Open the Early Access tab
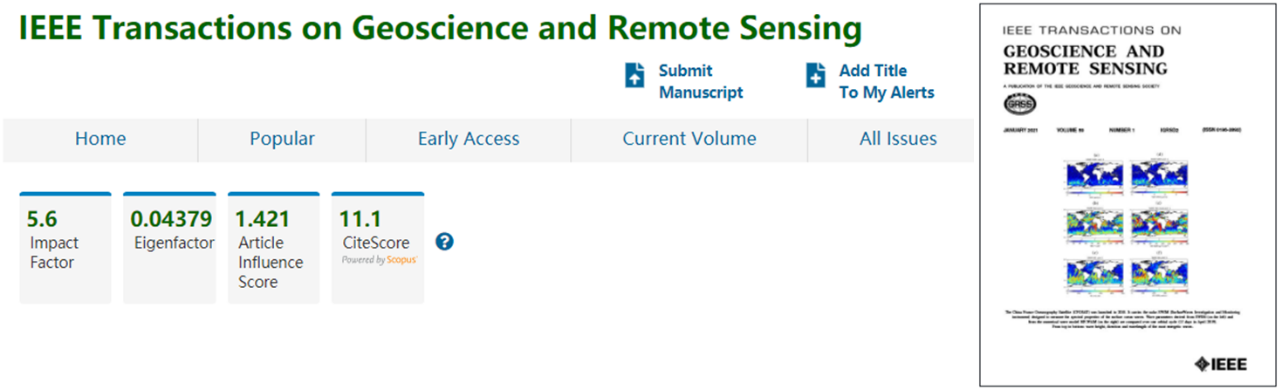This screenshot has height=390, width=1282. click(x=468, y=140)
